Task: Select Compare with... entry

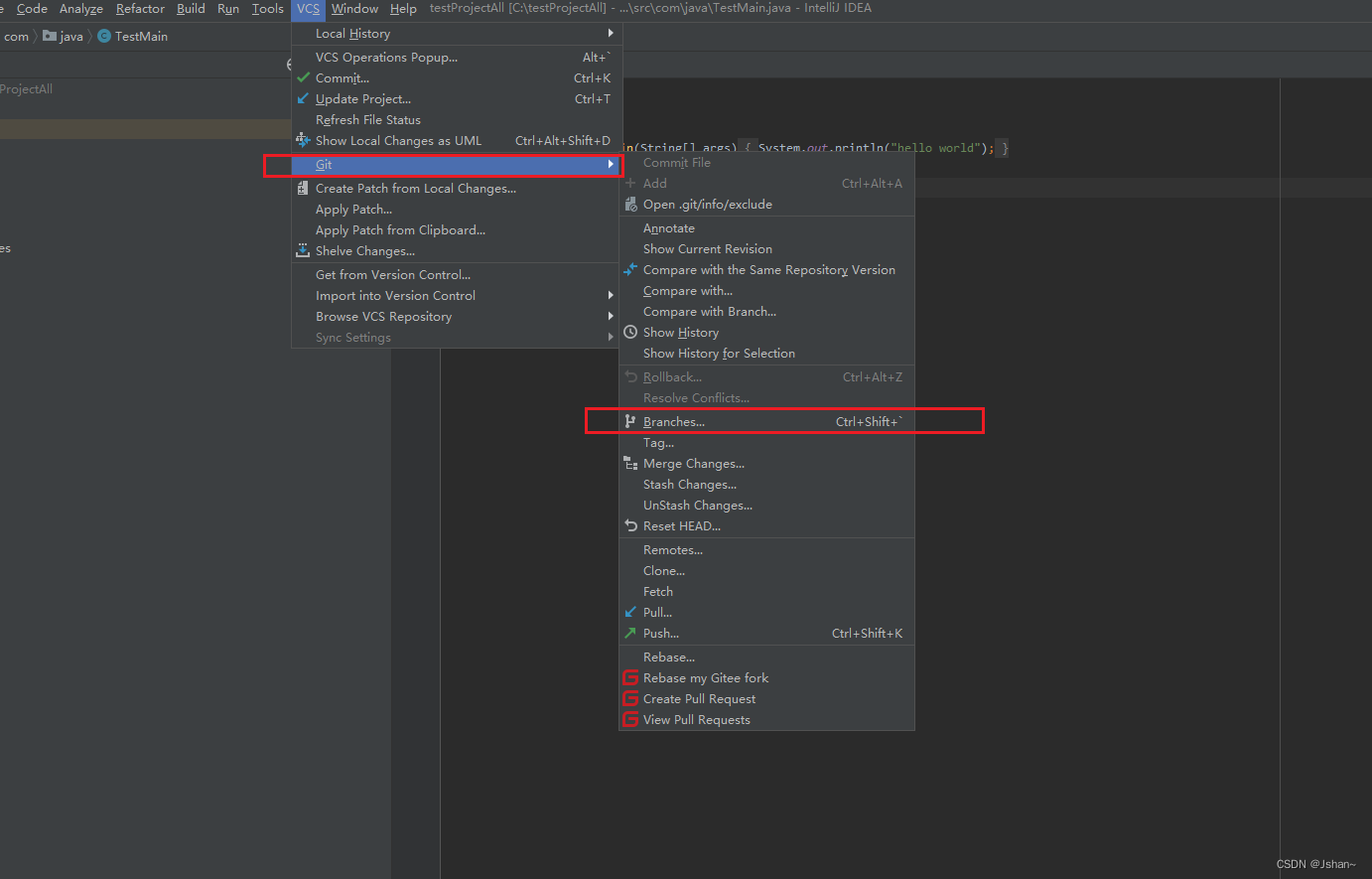Action: (766, 290)
